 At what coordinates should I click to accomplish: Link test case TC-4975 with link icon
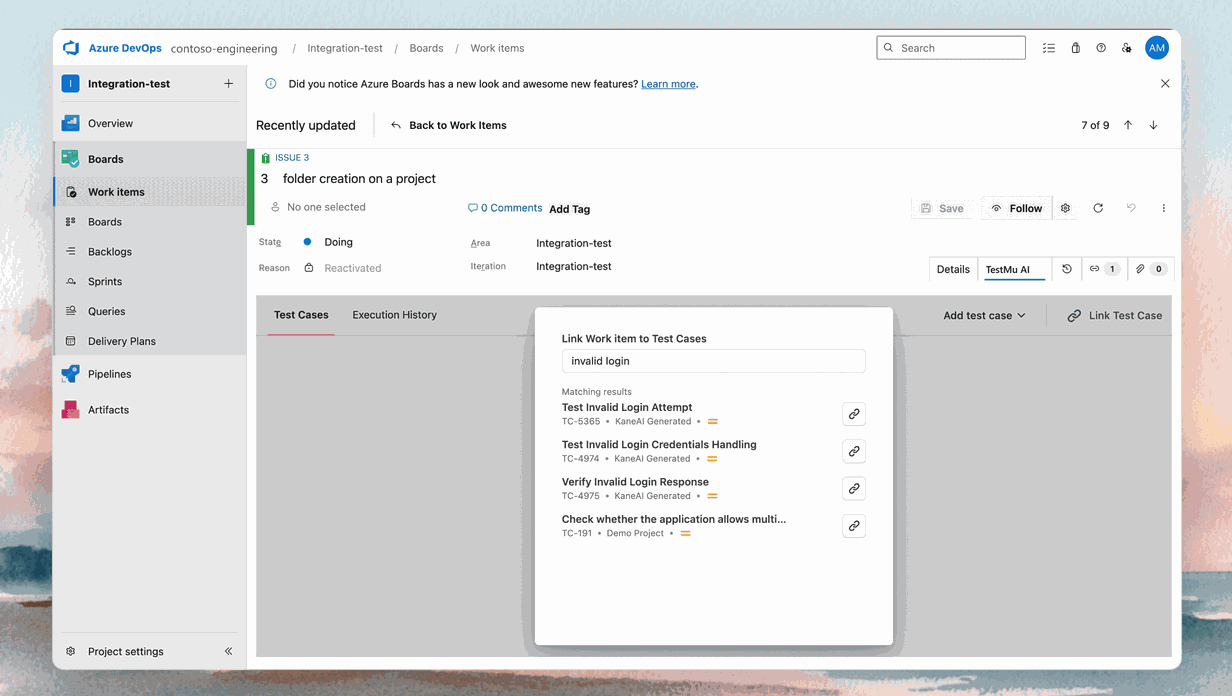coord(854,488)
